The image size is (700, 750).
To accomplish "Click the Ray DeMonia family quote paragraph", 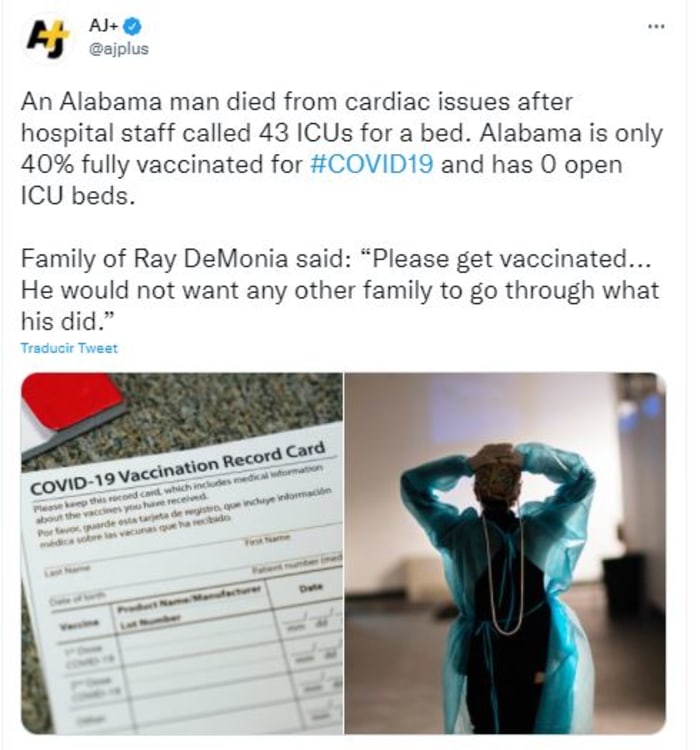I will tap(340, 291).
